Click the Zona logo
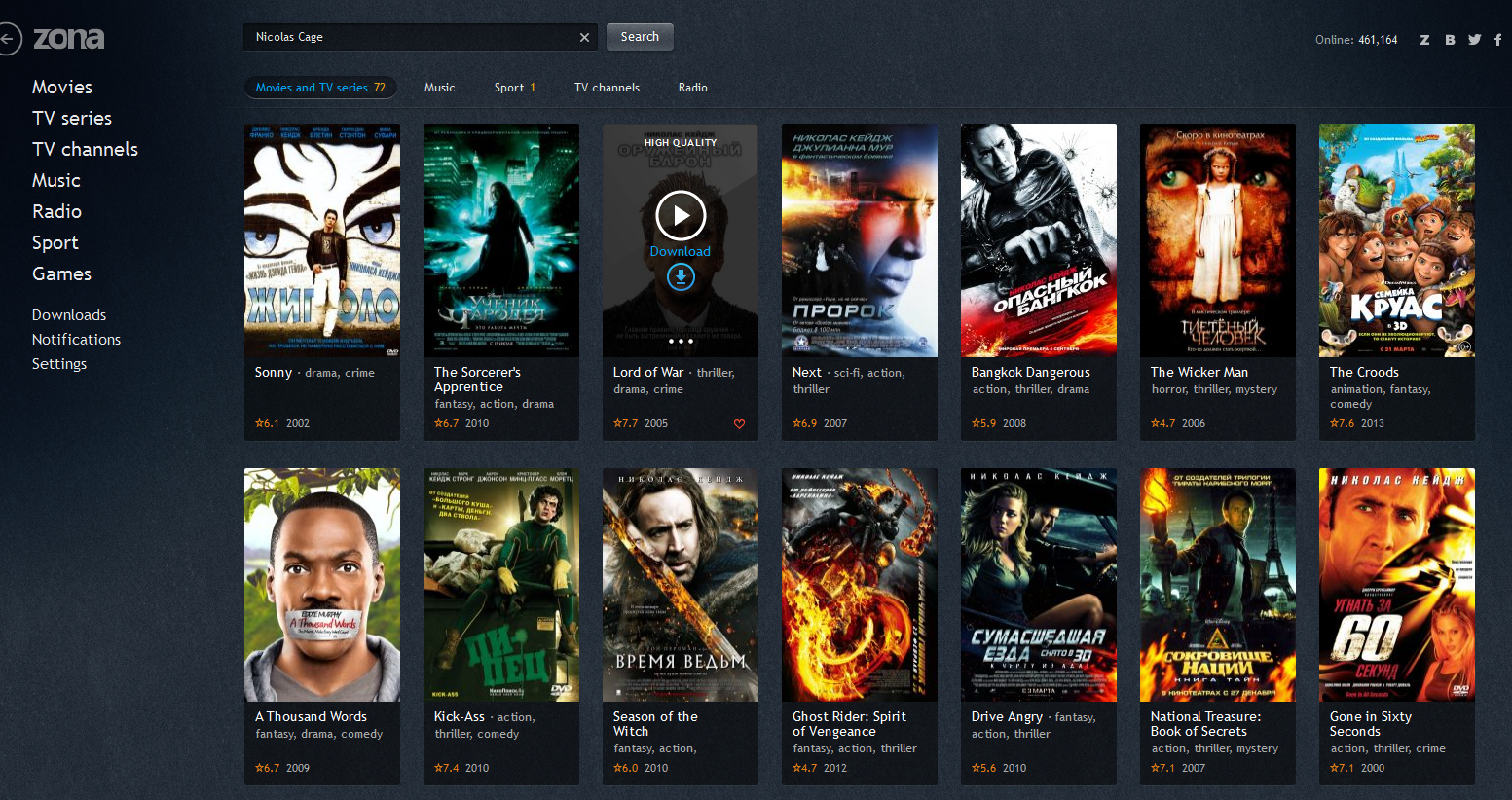This screenshot has width=1512, height=800. click(x=68, y=38)
